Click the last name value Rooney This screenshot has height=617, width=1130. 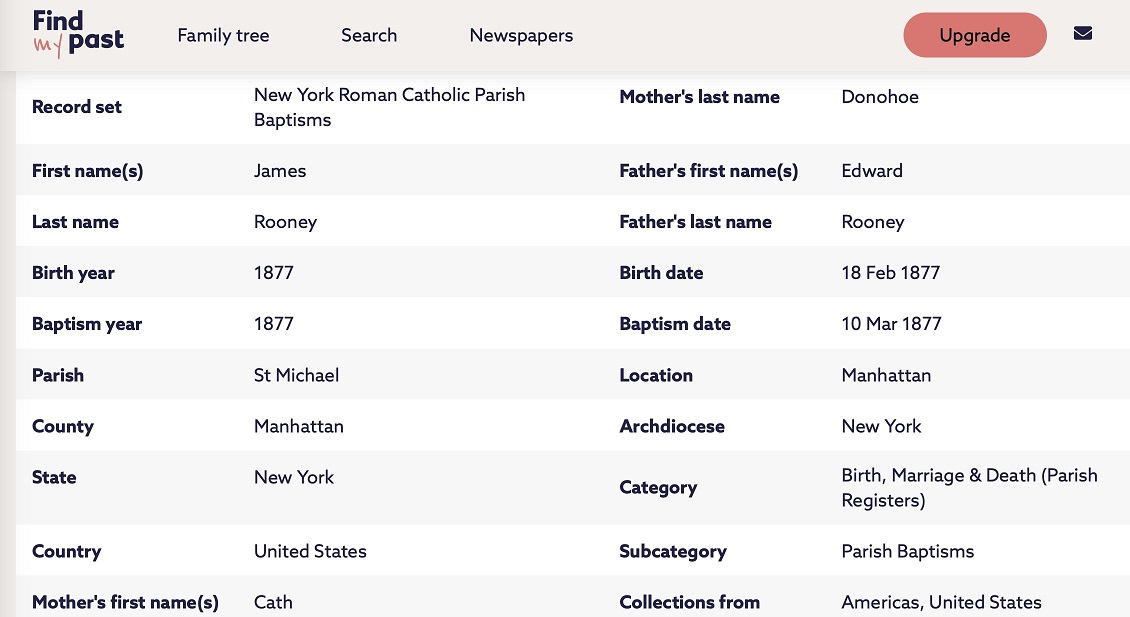[x=285, y=222]
